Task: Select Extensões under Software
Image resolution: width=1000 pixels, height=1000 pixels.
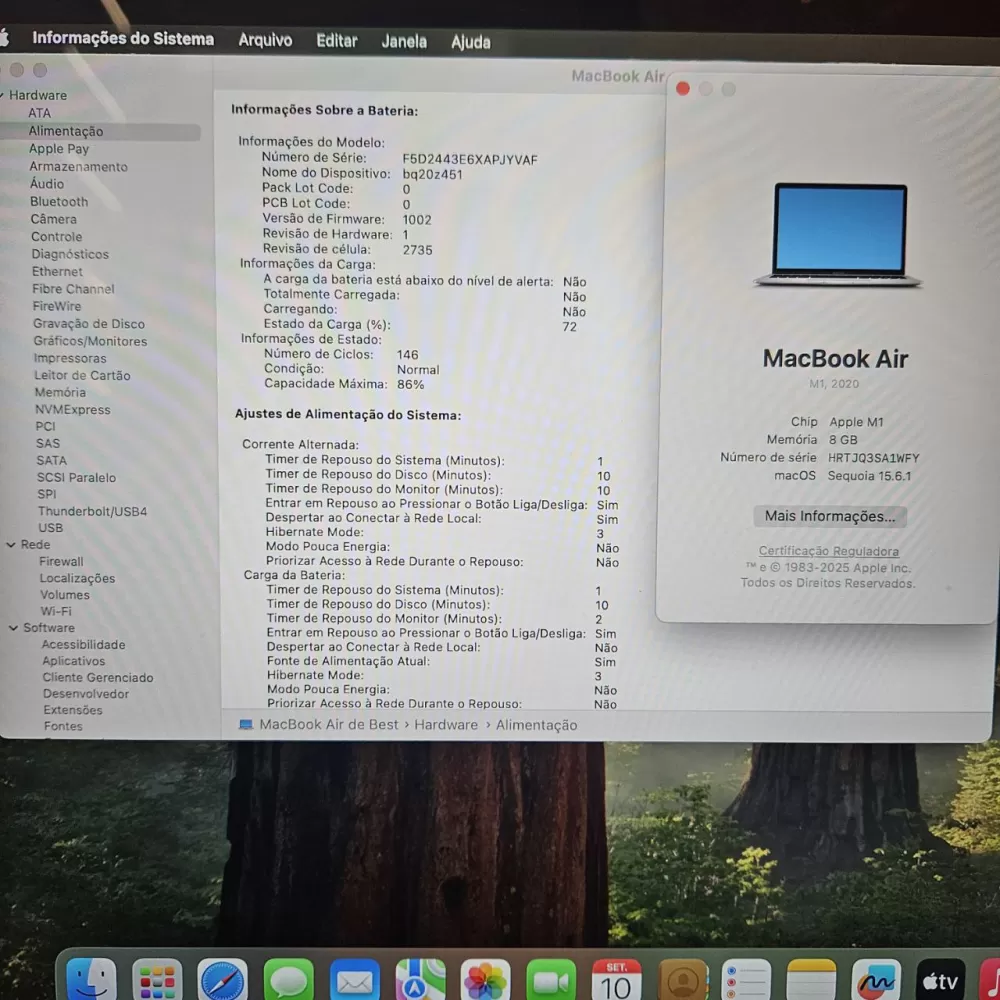Action: pos(73,710)
